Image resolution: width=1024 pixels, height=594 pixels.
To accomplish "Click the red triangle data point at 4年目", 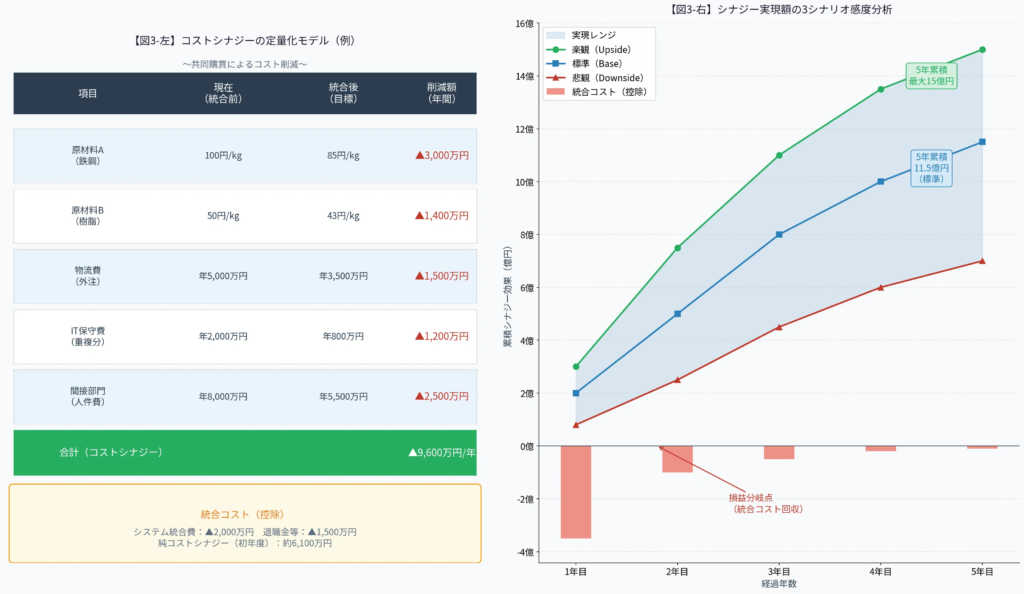I will [x=880, y=287].
